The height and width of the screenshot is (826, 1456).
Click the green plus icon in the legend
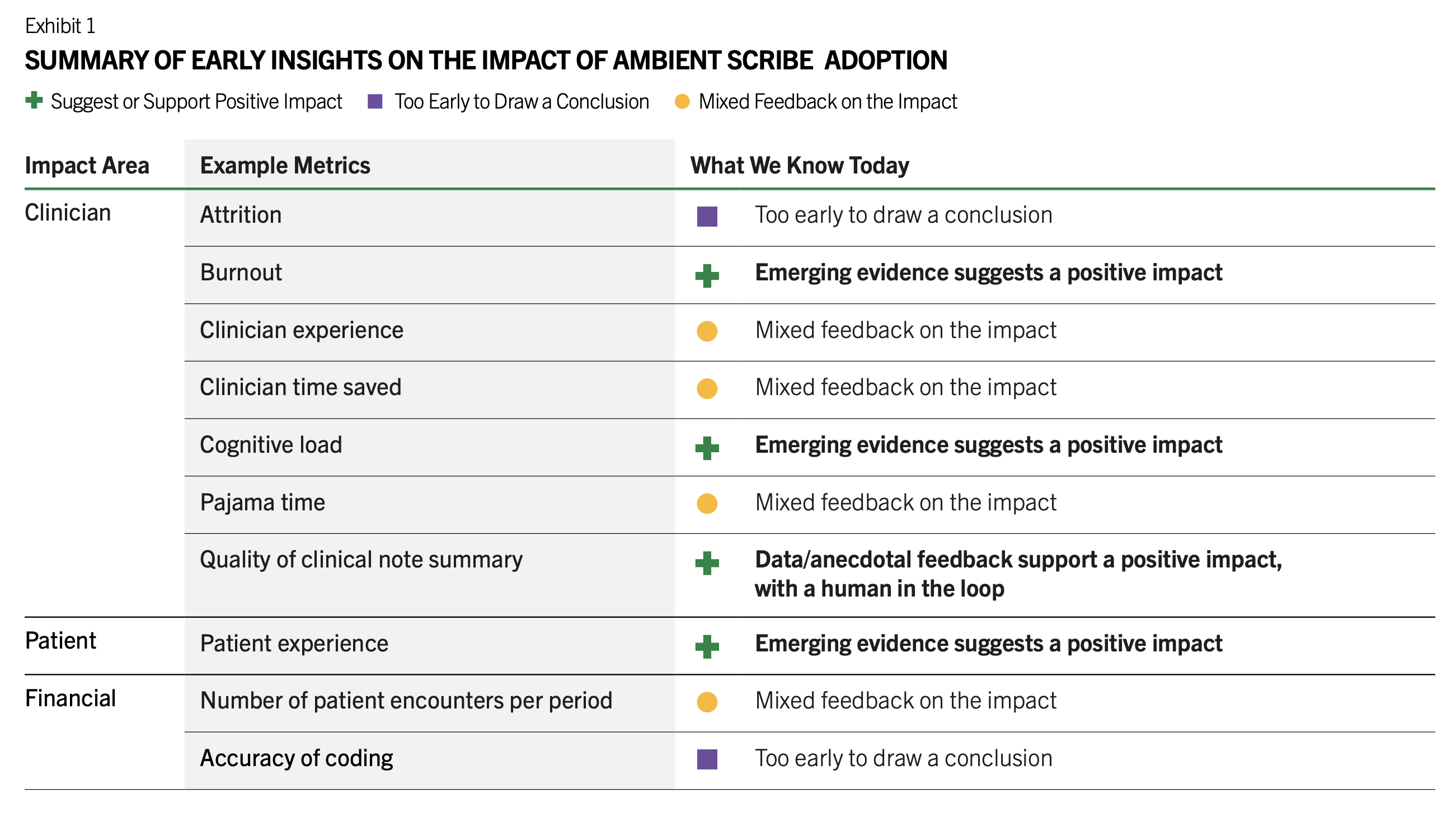(x=34, y=100)
